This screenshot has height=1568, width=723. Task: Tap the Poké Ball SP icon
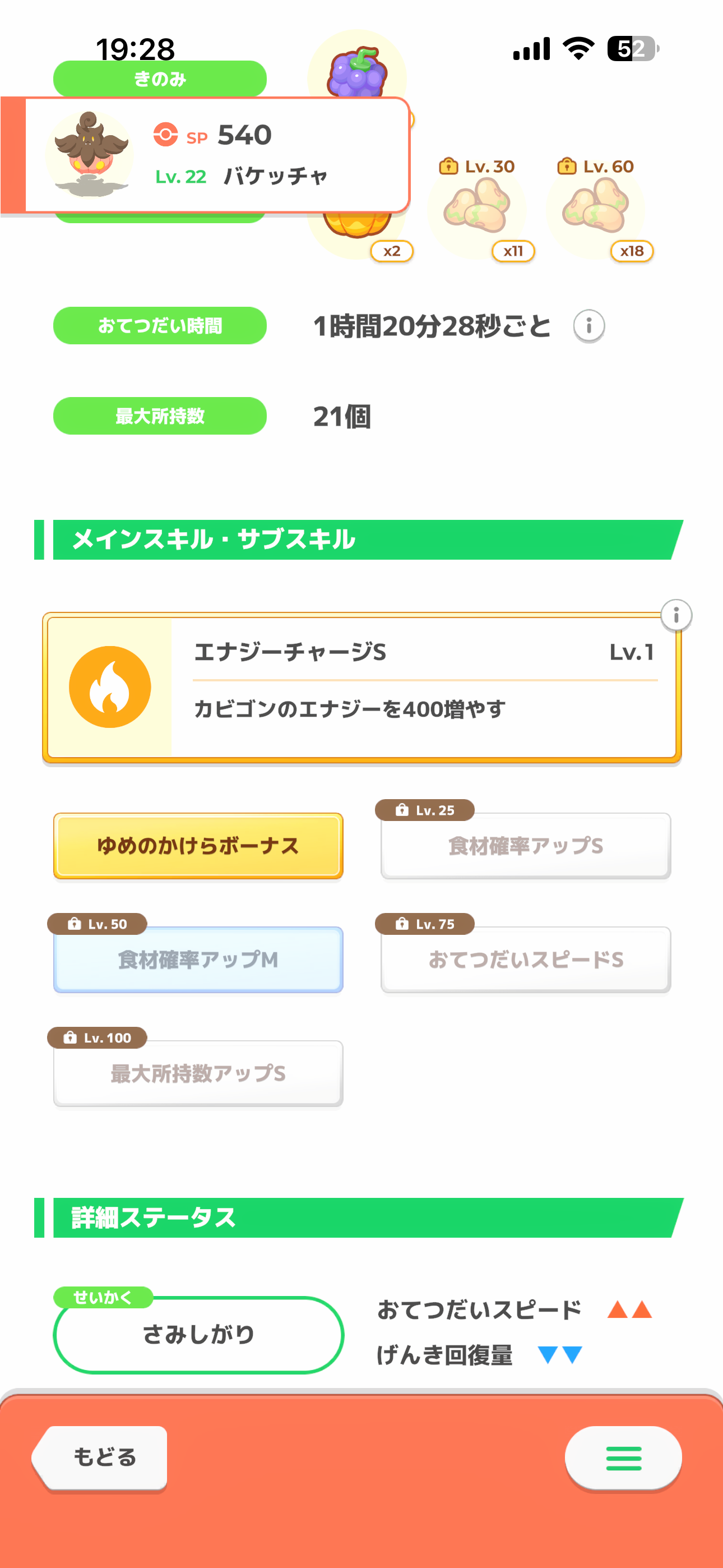pyautogui.click(x=165, y=135)
